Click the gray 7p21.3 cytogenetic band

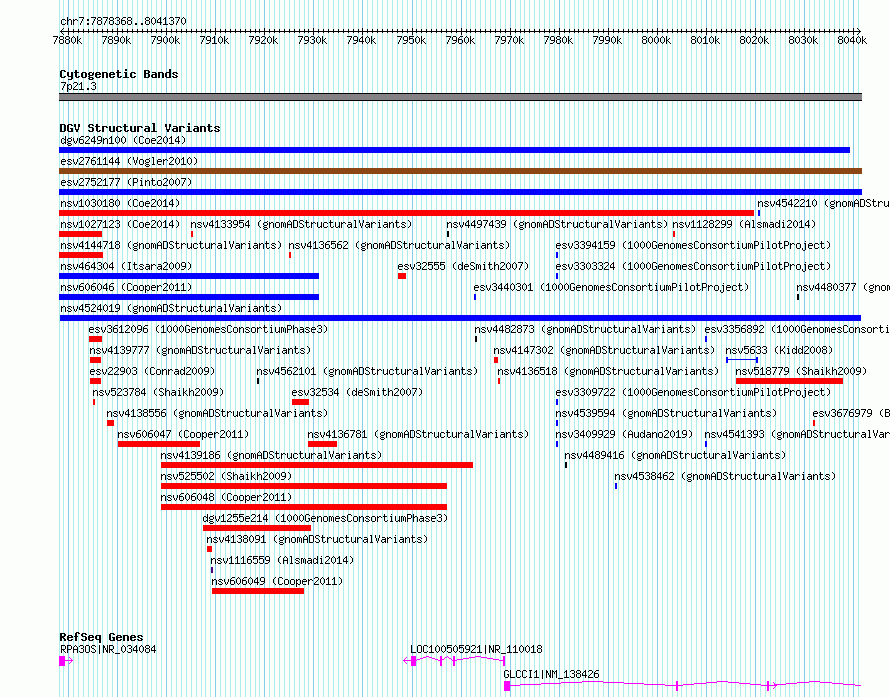(460, 97)
